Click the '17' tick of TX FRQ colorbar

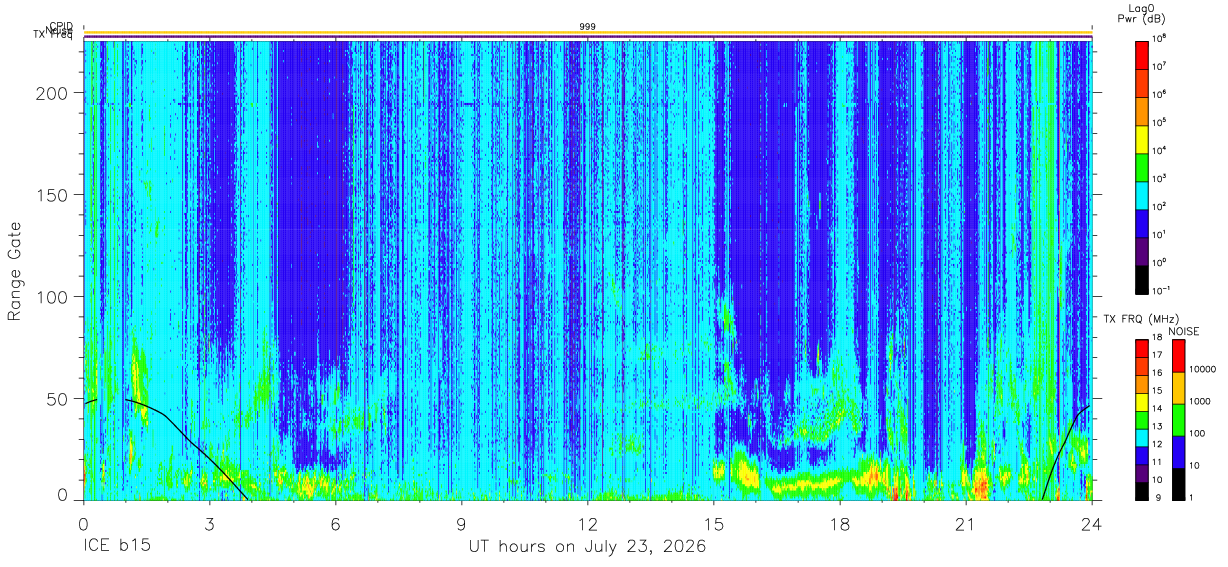click(1157, 355)
